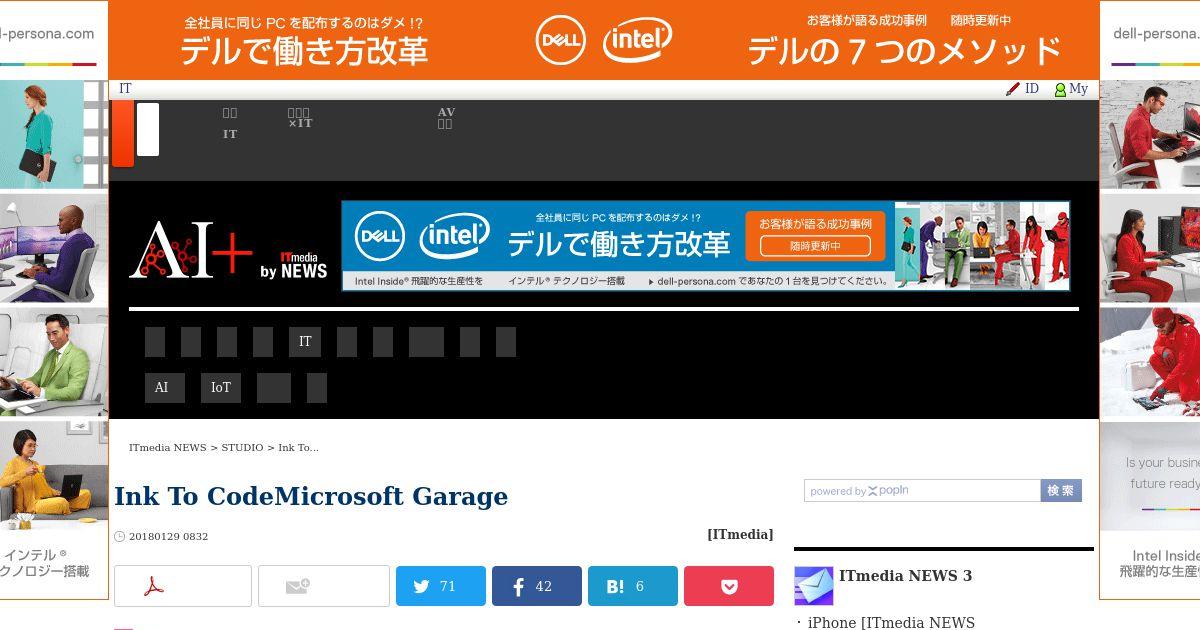Click the ITmedia NEWS envelope icon in sidebar

point(814,586)
